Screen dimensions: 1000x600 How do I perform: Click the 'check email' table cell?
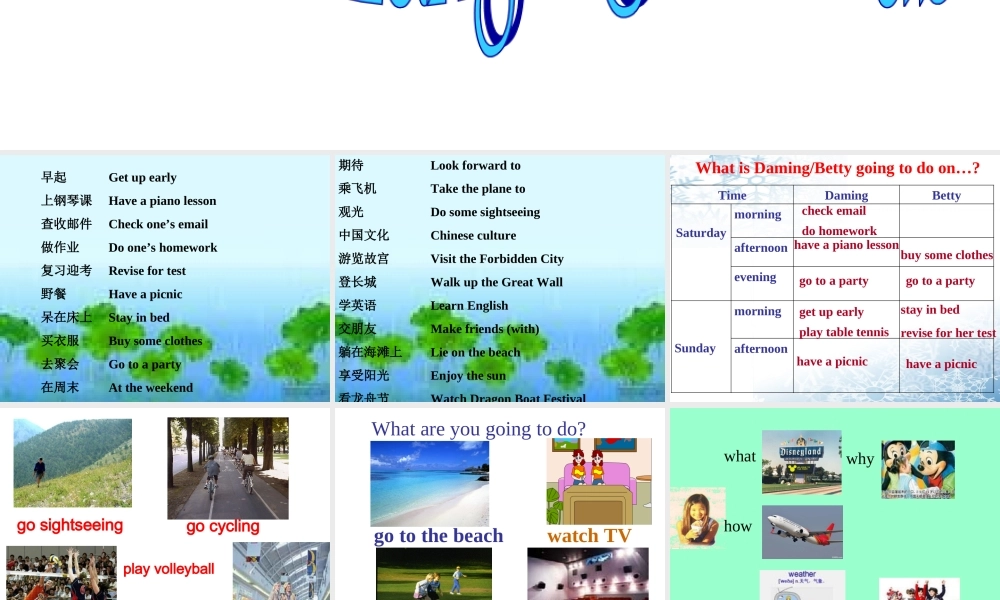coord(834,211)
